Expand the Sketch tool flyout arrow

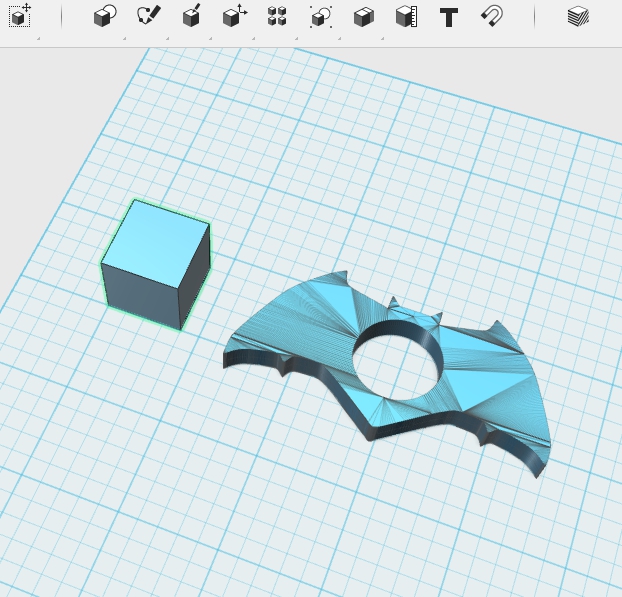167,38
